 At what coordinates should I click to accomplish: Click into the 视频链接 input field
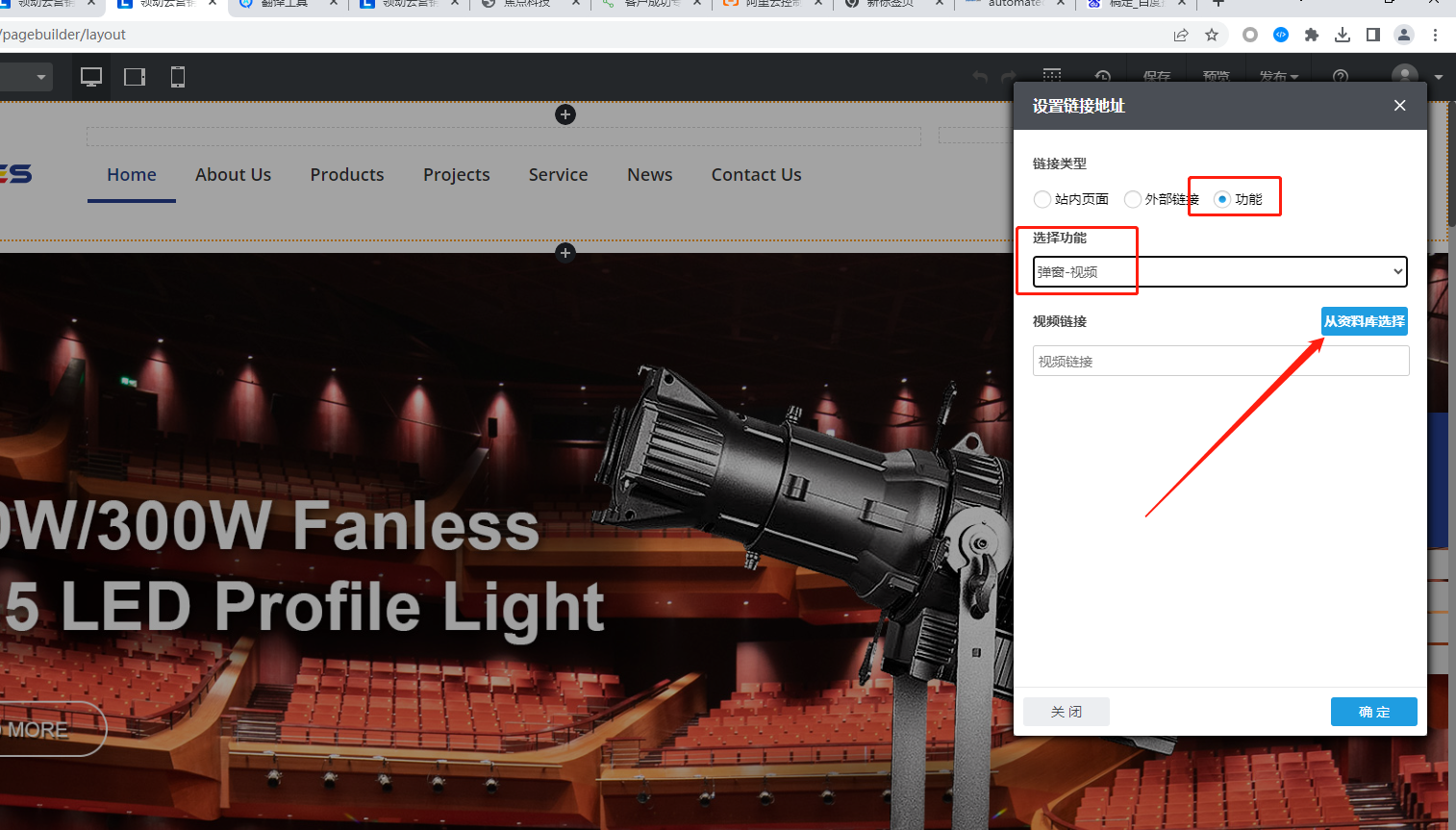tap(1219, 362)
